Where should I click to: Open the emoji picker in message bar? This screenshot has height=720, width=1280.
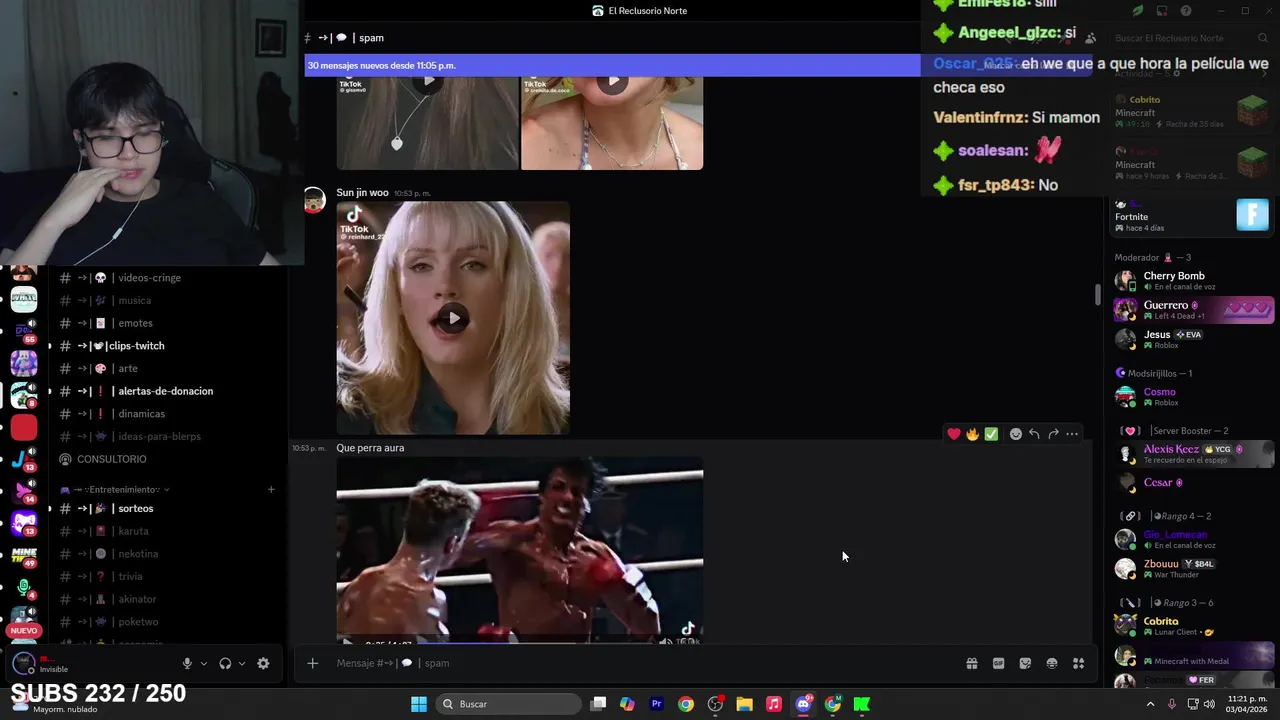click(x=1052, y=663)
